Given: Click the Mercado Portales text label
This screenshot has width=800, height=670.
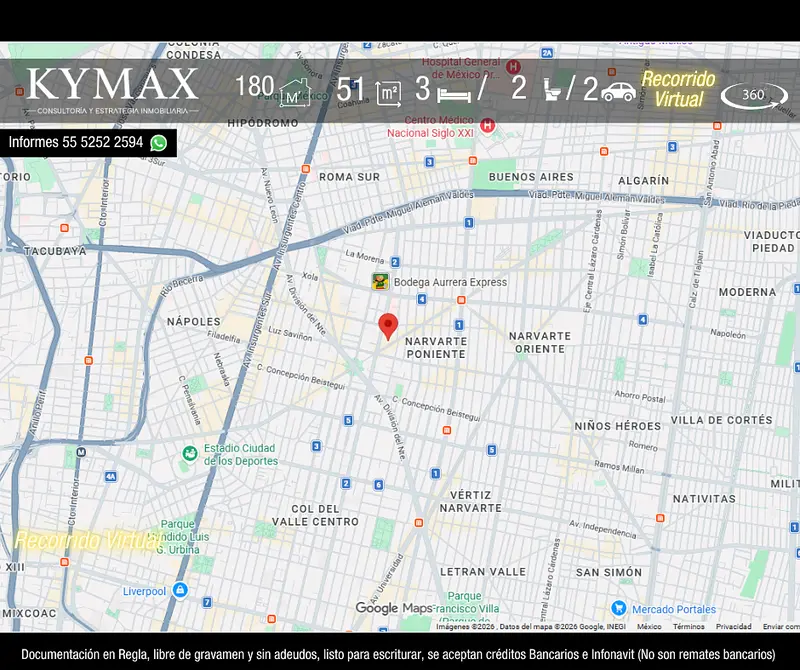Looking at the screenshot, I should pyautogui.click(x=674, y=609).
